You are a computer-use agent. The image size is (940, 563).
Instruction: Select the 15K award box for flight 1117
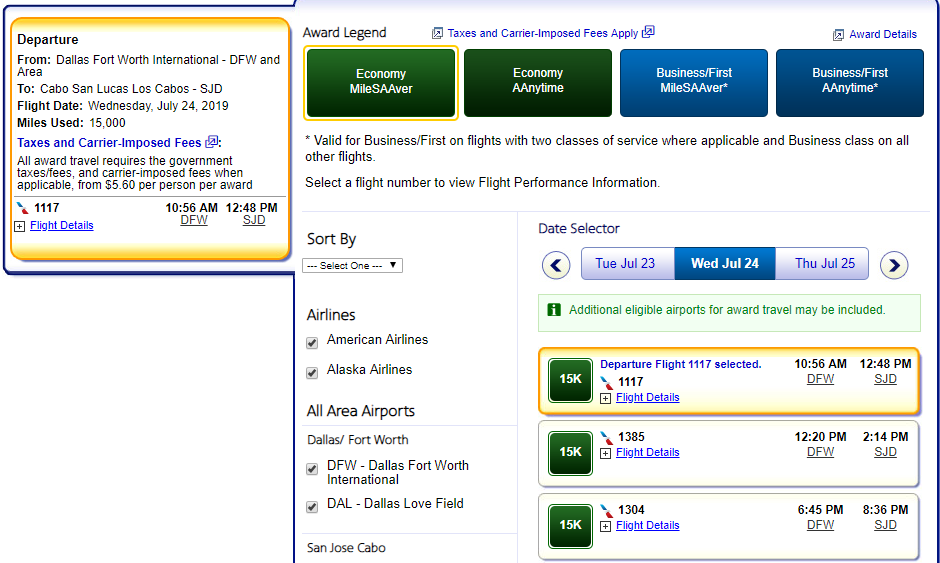[x=570, y=379]
